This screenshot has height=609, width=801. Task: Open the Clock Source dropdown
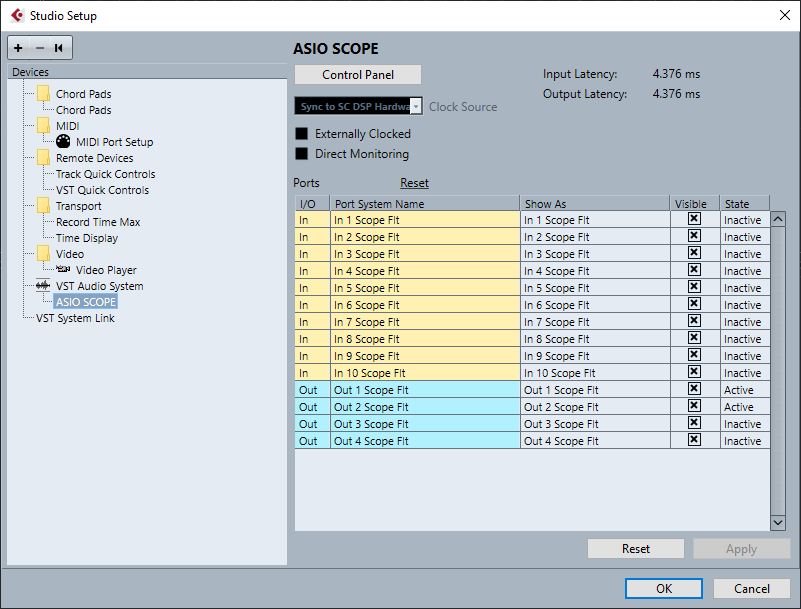(416, 106)
